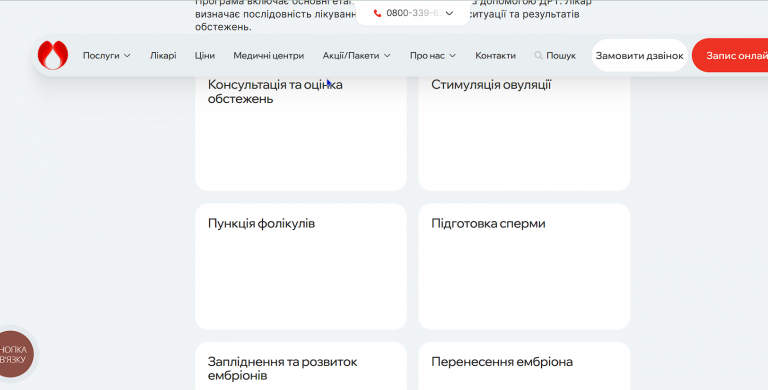768x390 pixels.
Task: Click the search magnifier icon
Action: 538,55
